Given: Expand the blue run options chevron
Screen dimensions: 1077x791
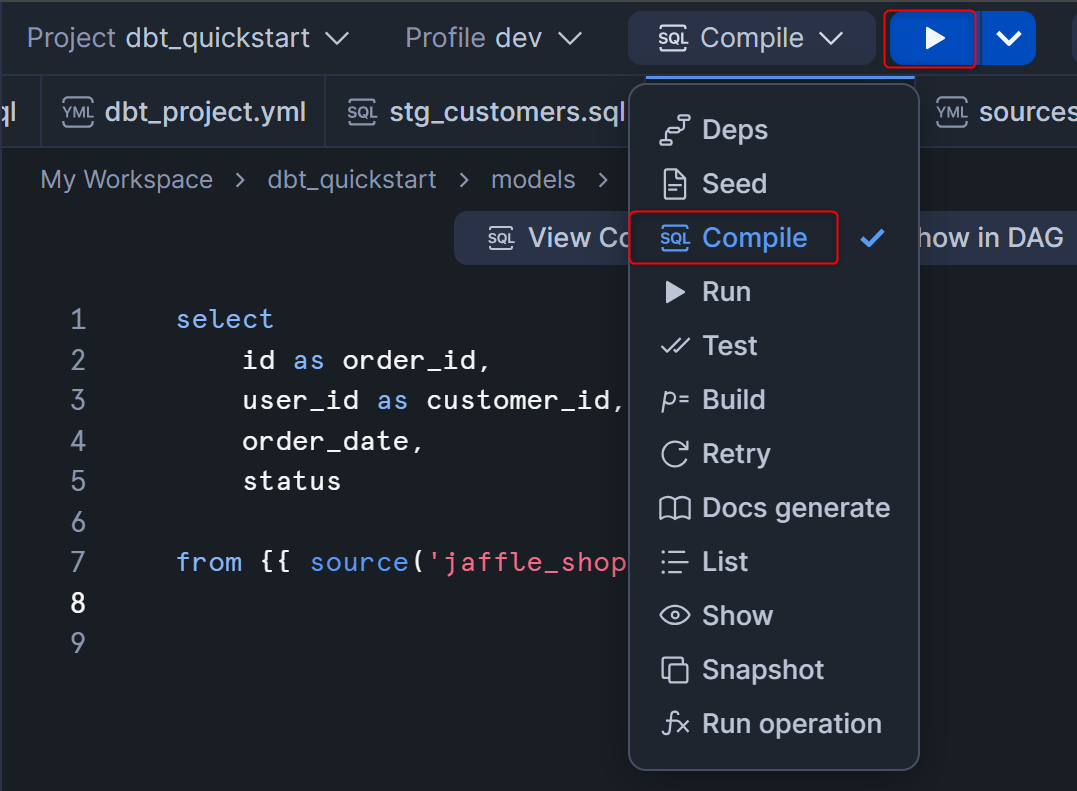Looking at the screenshot, I should 1008,39.
